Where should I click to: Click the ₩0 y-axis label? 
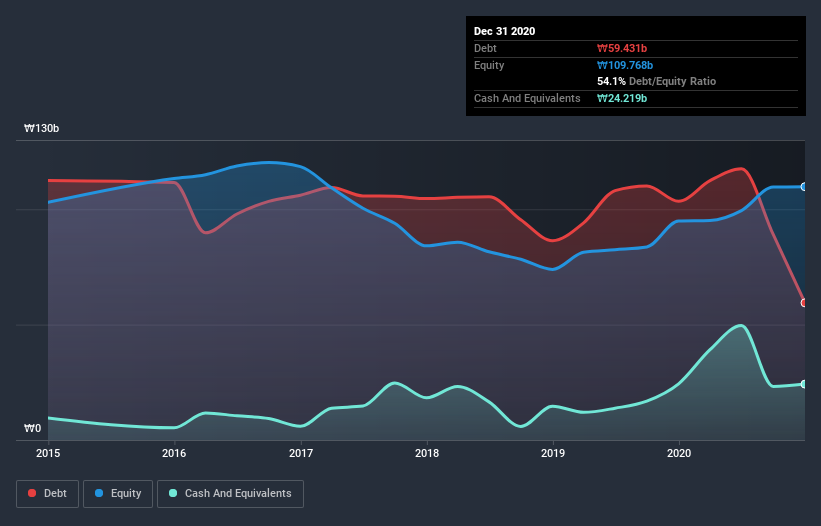click(32, 429)
